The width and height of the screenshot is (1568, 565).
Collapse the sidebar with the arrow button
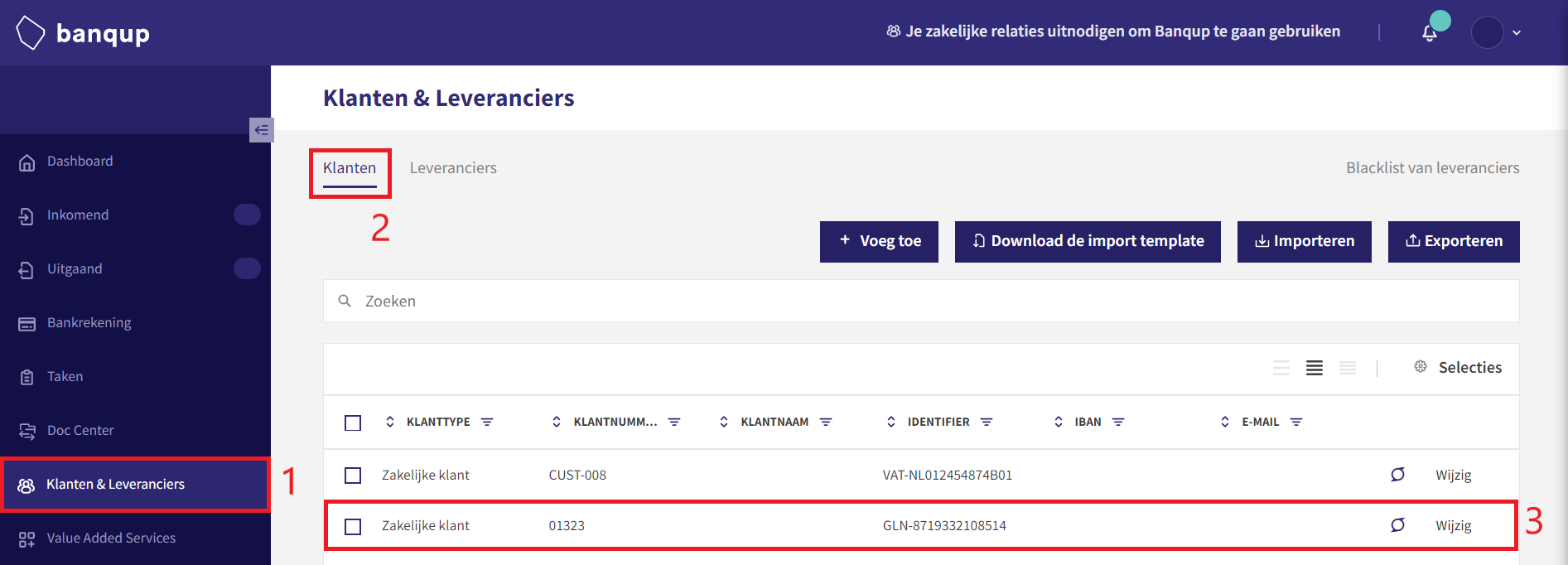click(x=261, y=130)
